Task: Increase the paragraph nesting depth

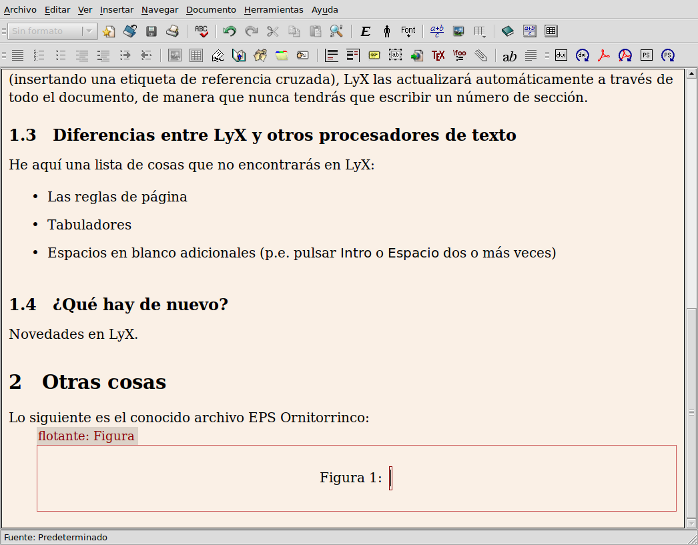Action: pos(125,56)
